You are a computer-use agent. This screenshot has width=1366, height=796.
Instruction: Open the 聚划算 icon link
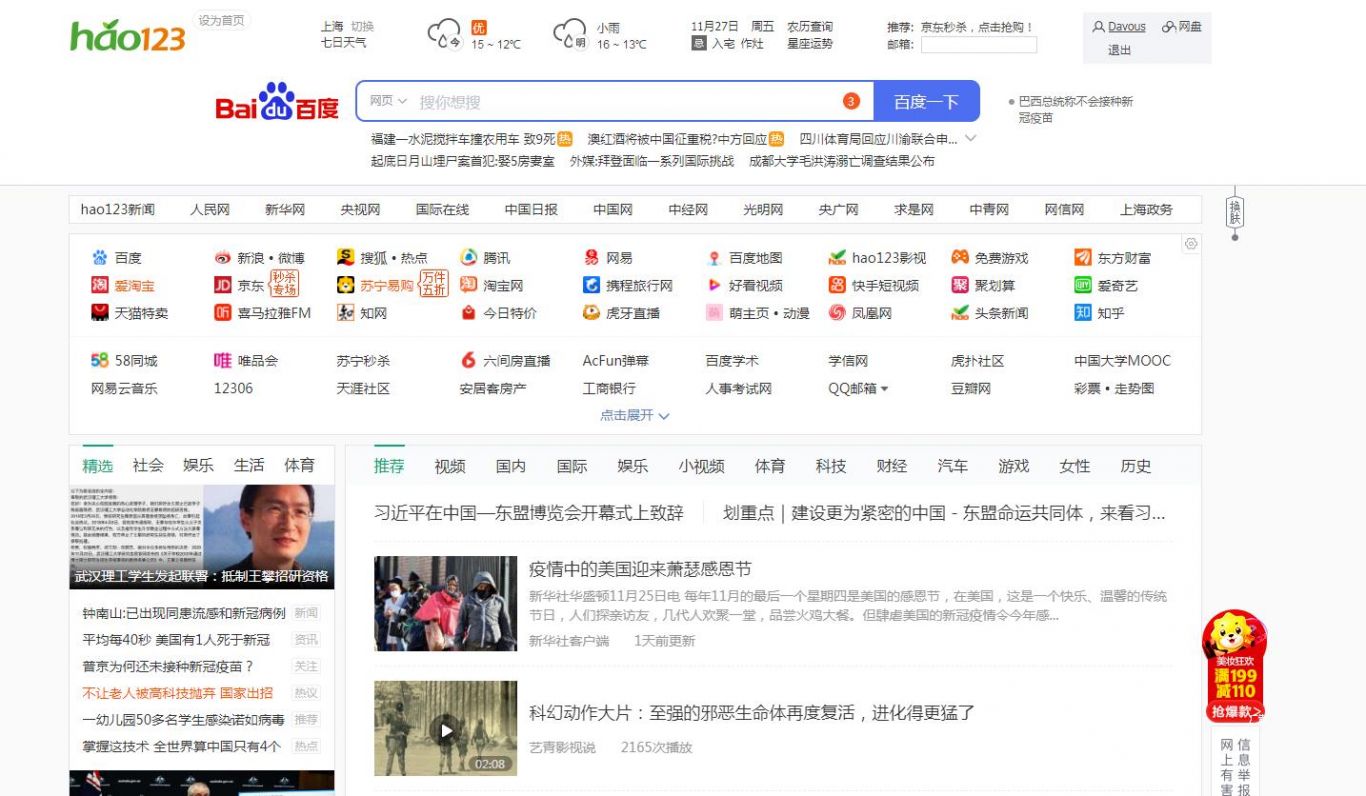(960, 286)
